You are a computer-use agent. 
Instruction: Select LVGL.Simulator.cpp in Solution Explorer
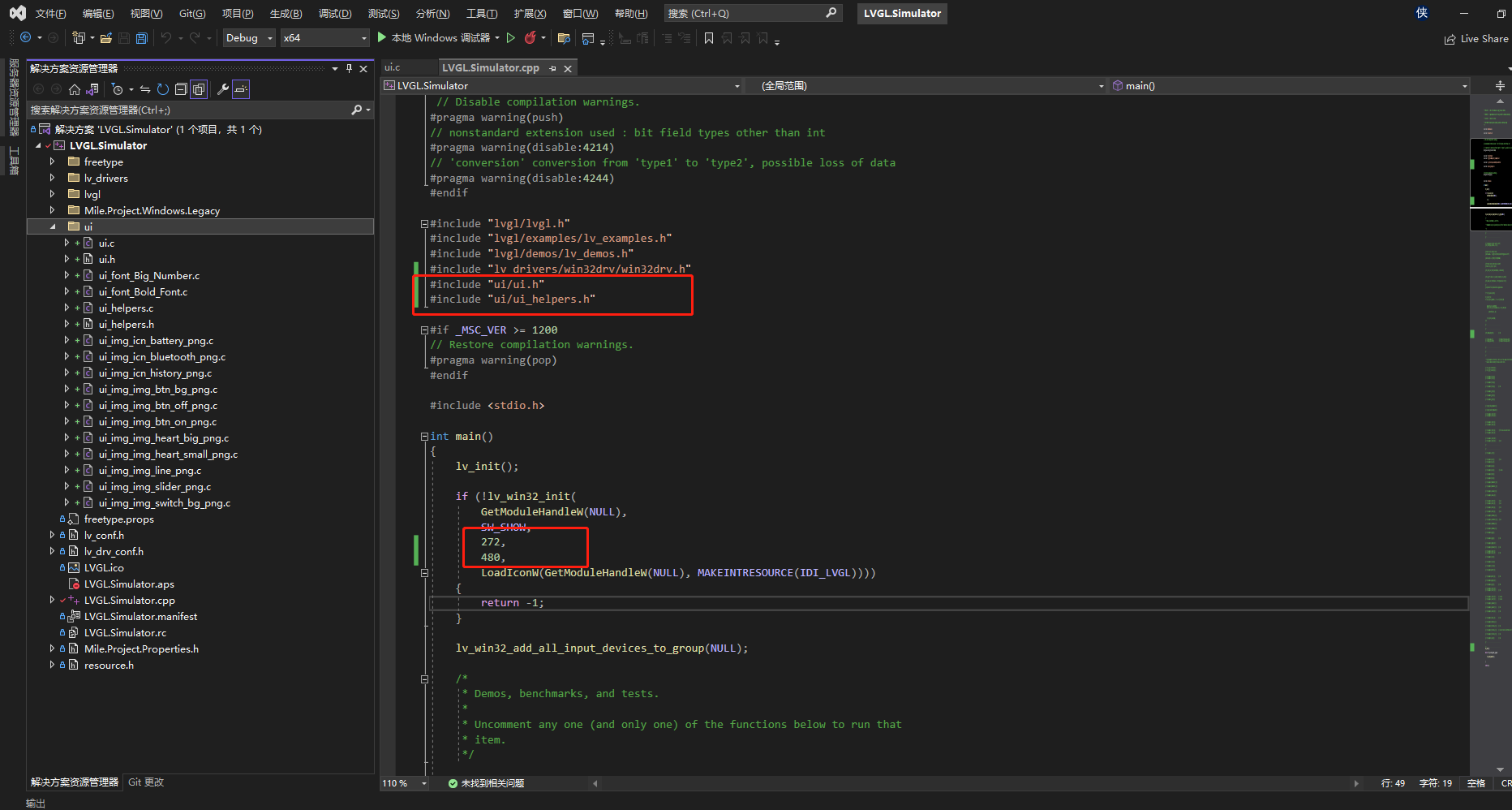click(x=130, y=600)
